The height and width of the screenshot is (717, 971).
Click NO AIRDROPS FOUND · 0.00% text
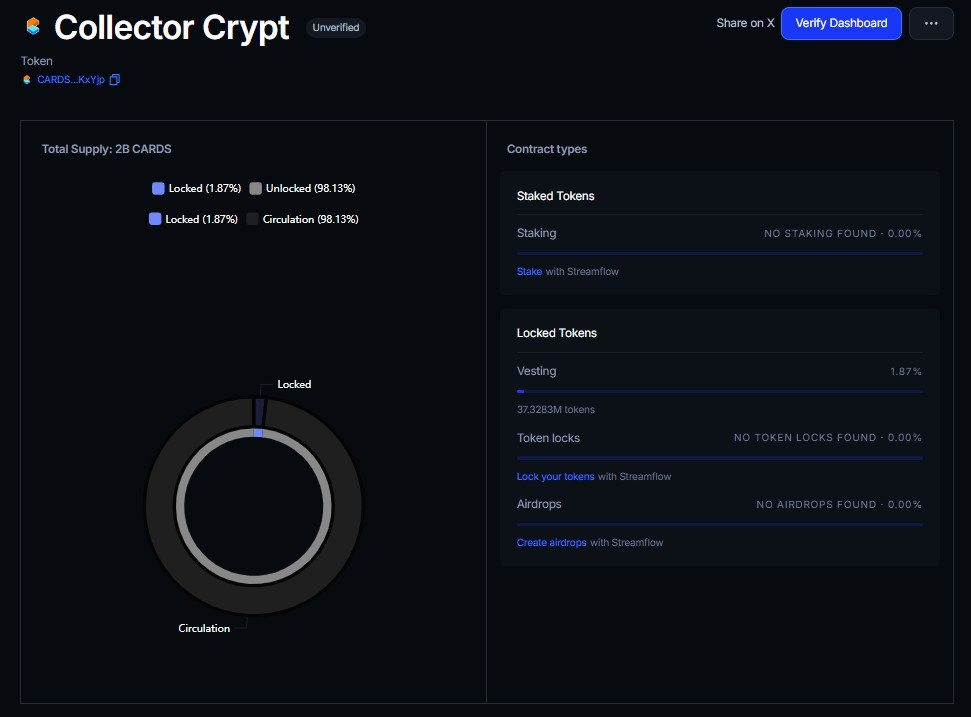point(839,505)
